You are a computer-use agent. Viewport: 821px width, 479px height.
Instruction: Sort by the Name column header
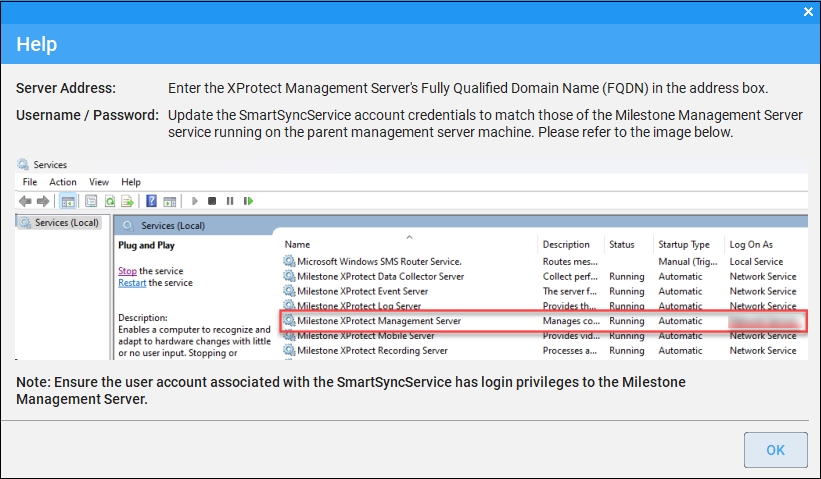point(296,245)
